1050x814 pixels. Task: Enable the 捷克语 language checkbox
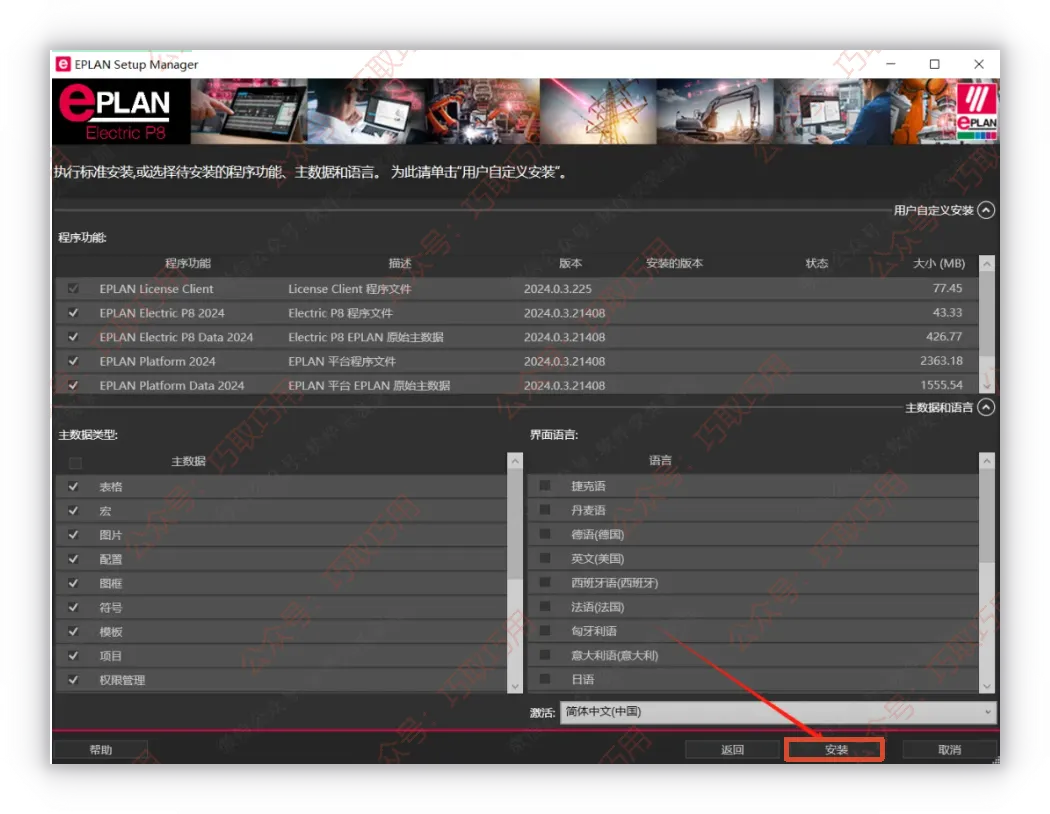pyautogui.click(x=545, y=485)
